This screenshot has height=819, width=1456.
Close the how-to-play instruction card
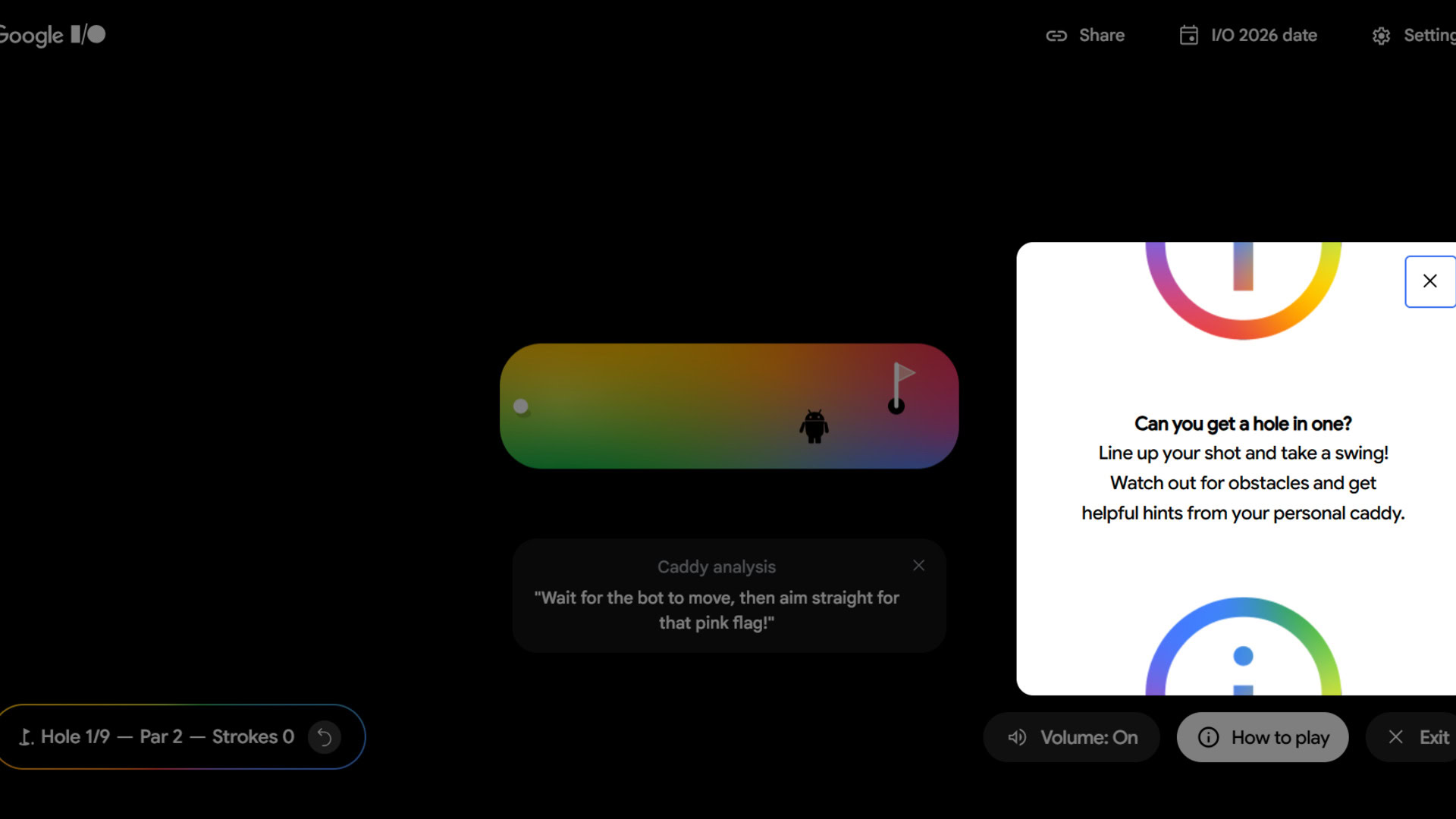point(1429,281)
